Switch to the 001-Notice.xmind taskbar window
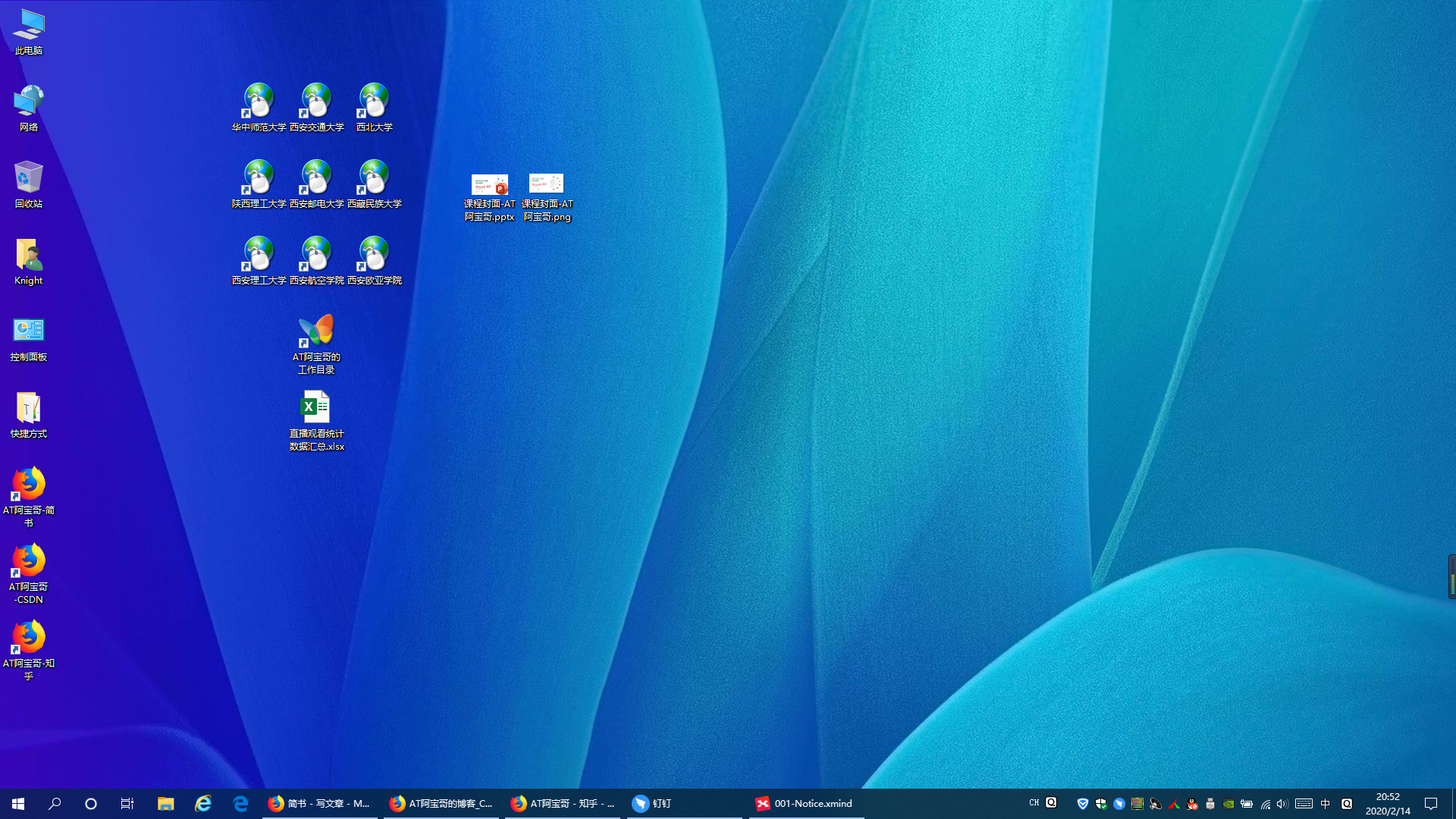The image size is (1456, 819). coord(805,804)
